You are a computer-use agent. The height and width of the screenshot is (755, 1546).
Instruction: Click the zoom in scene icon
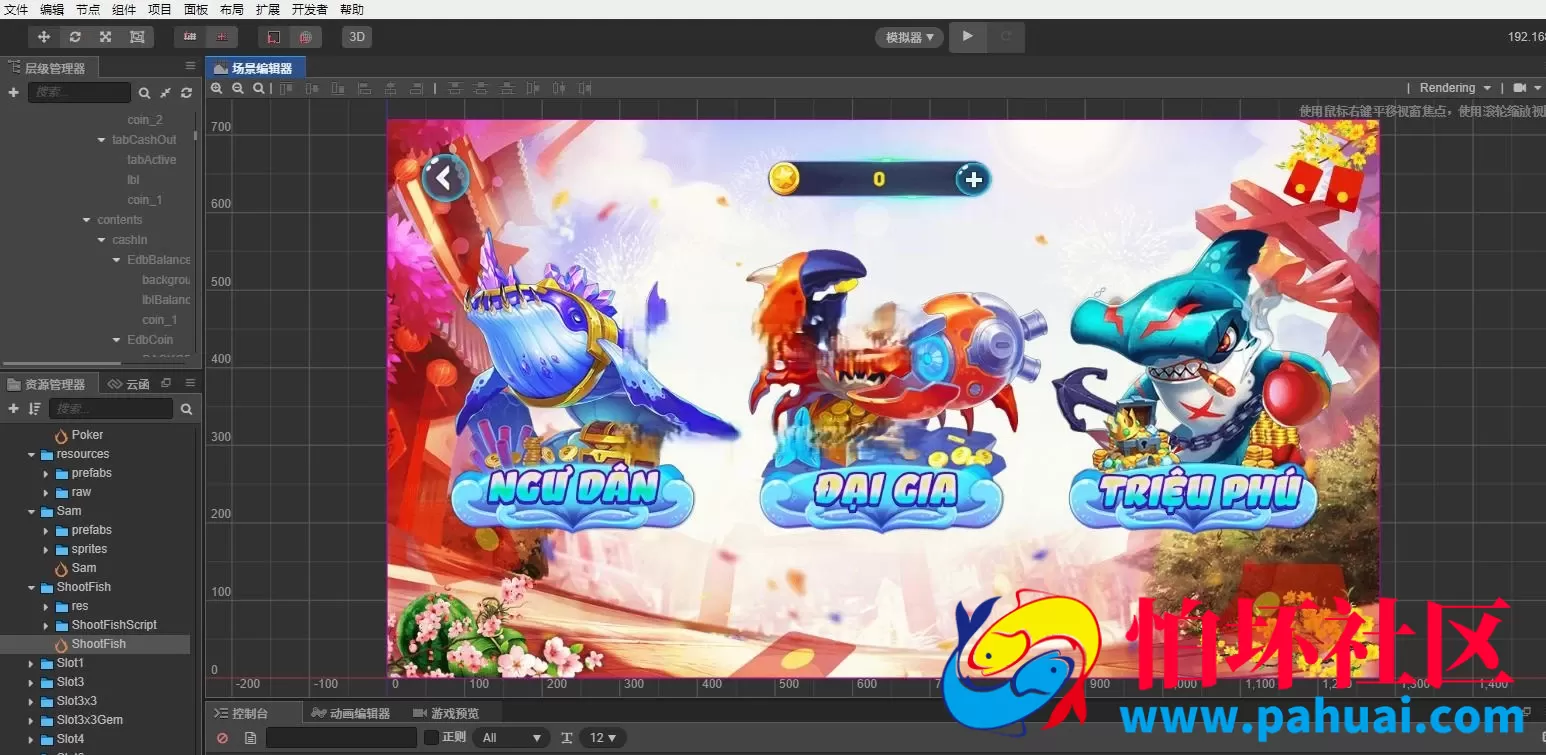[x=217, y=88]
